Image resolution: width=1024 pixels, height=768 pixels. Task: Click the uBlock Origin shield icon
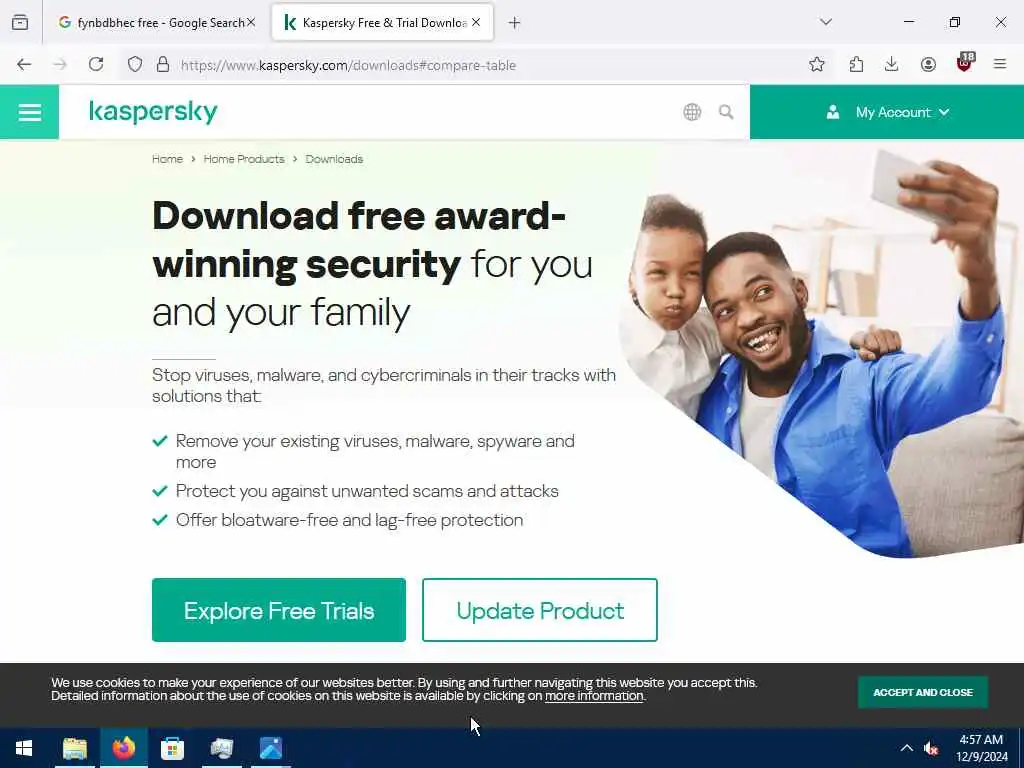tap(965, 63)
